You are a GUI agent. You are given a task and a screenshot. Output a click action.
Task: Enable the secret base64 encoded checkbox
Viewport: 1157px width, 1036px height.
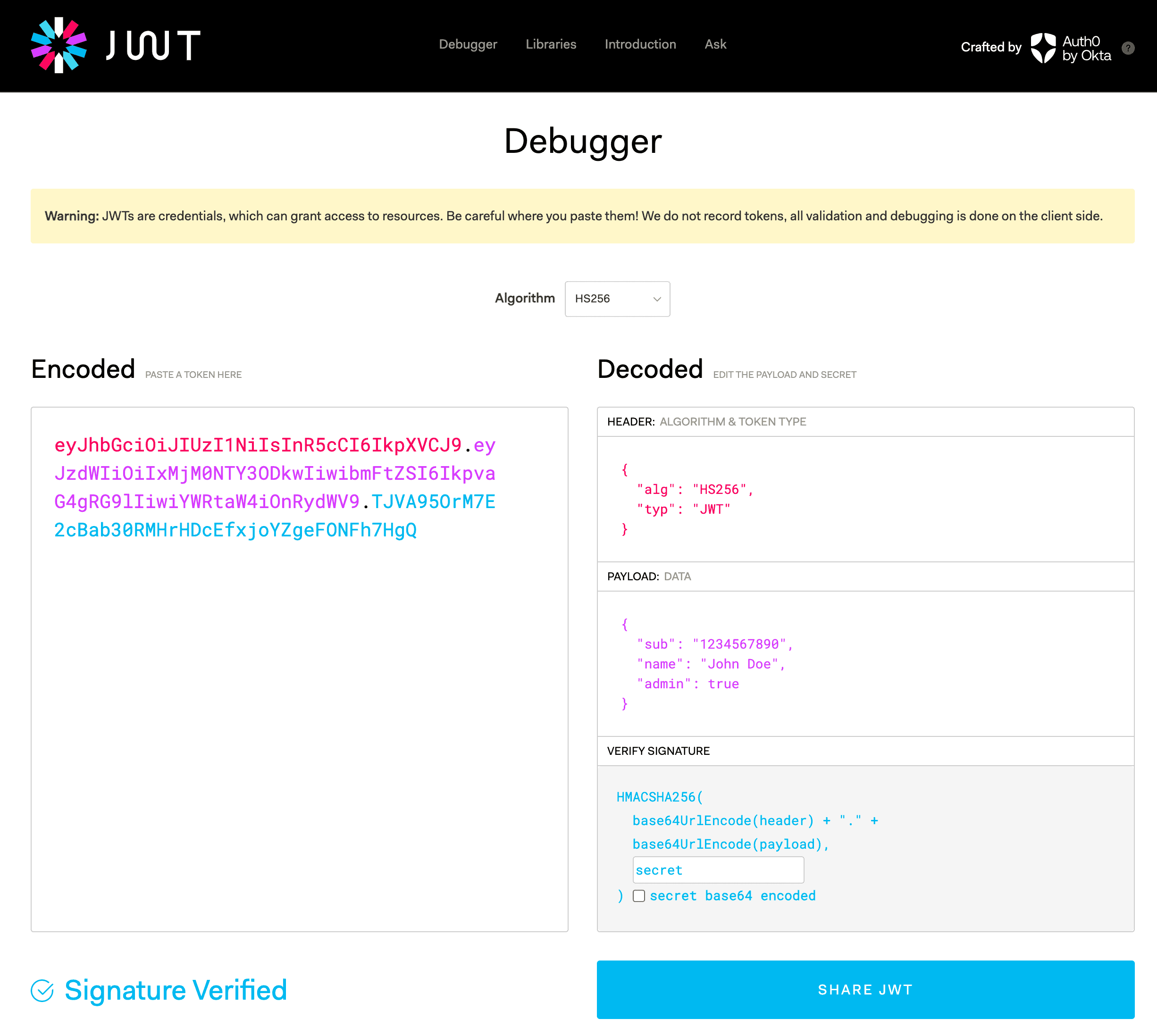coord(639,895)
